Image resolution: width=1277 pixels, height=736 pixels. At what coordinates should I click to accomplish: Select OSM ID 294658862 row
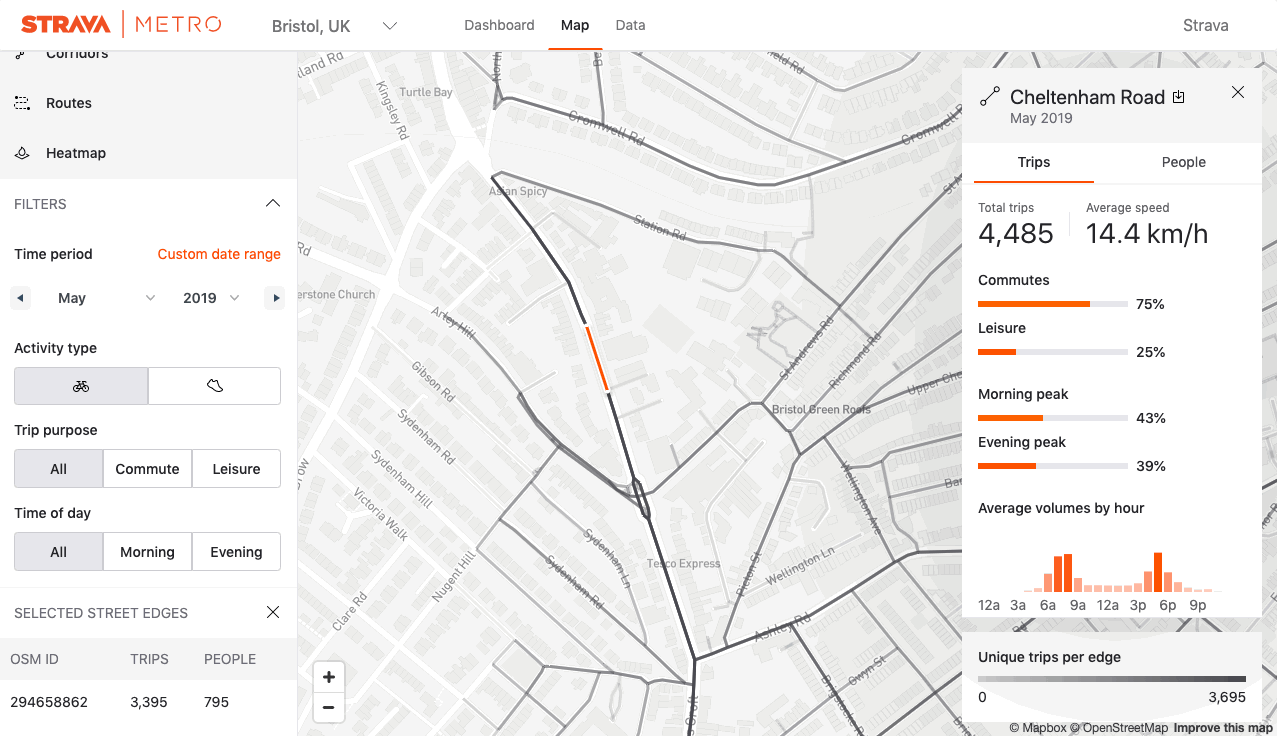point(148,702)
